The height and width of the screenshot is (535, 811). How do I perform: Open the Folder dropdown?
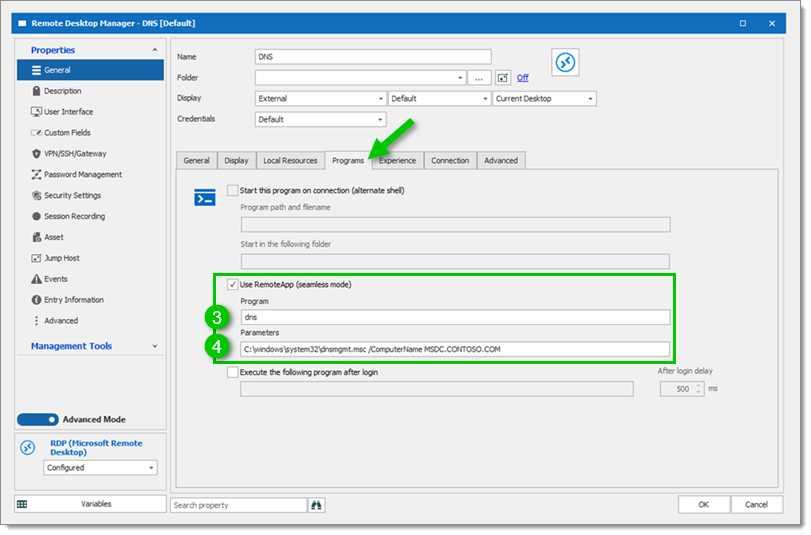click(460, 78)
